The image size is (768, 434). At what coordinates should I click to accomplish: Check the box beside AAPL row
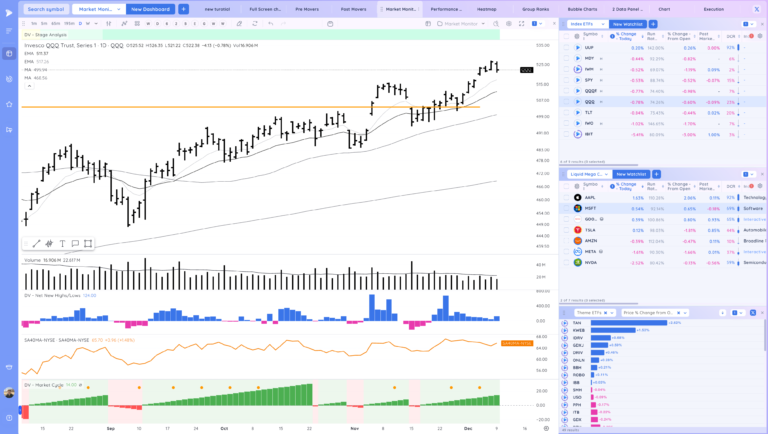[x=566, y=198]
